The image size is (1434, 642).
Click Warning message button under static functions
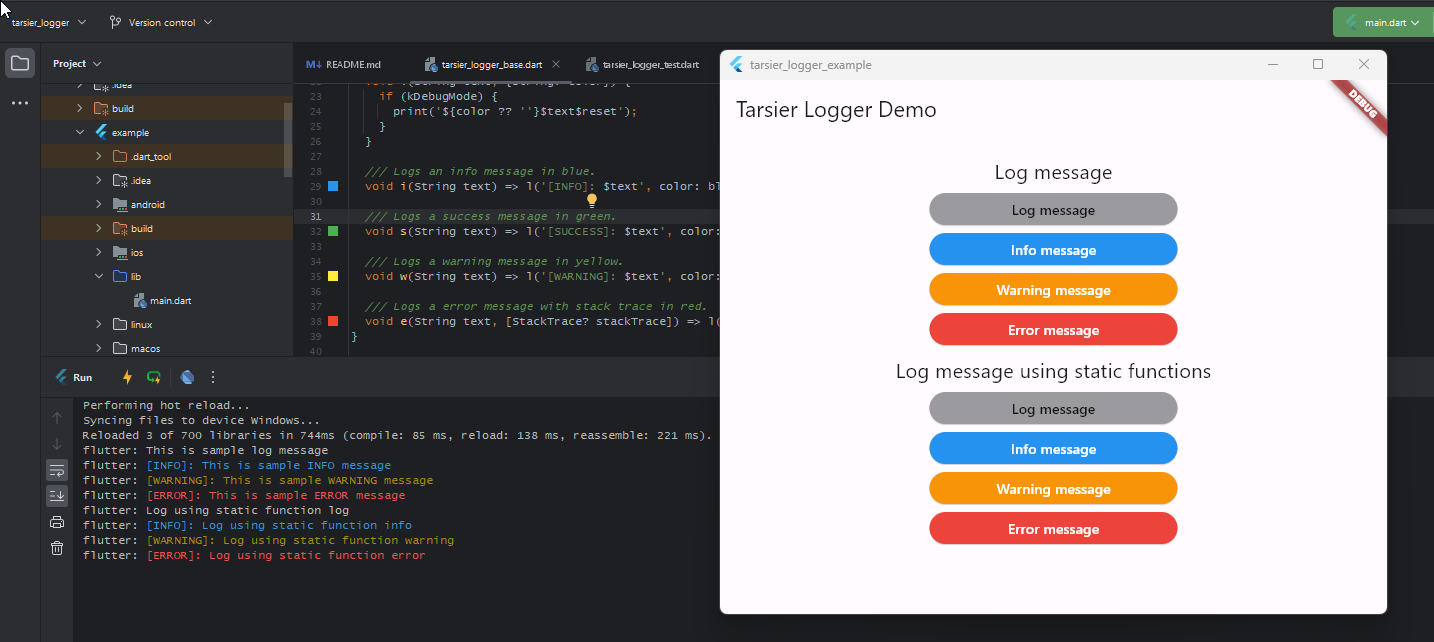click(x=1053, y=489)
